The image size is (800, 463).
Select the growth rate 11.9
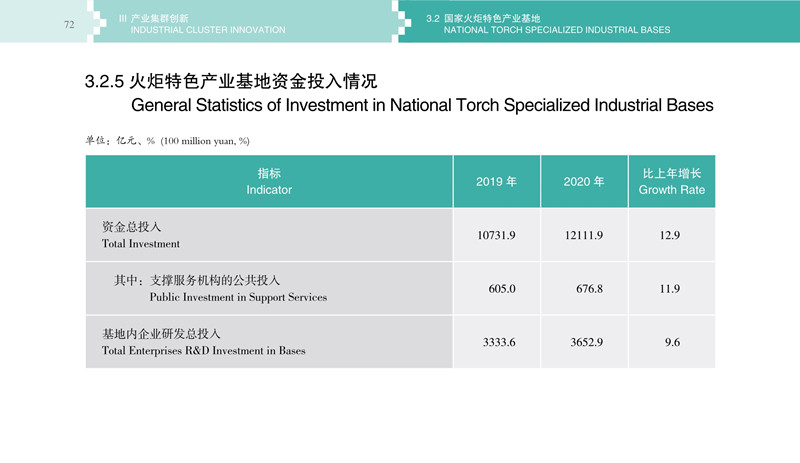(x=670, y=289)
